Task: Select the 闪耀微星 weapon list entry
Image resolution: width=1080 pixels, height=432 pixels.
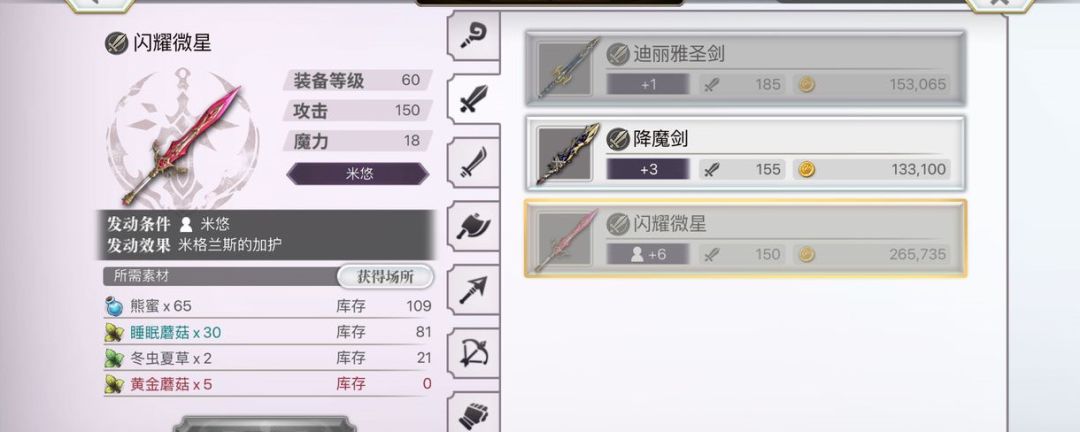Action: pyautogui.click(x=745, y=238)
